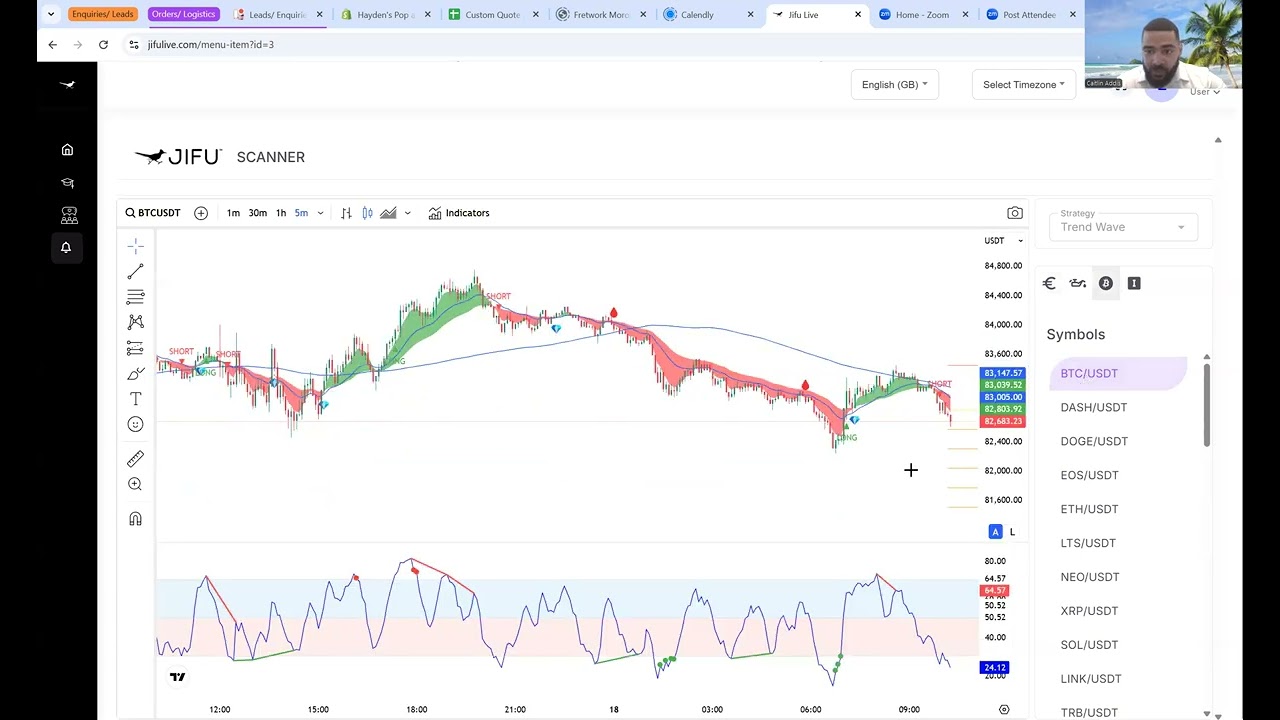This screenshot has height=720, width=1280.
Task: Expand the English (GB) language dropdown
Action: click(x=894, y=85)
